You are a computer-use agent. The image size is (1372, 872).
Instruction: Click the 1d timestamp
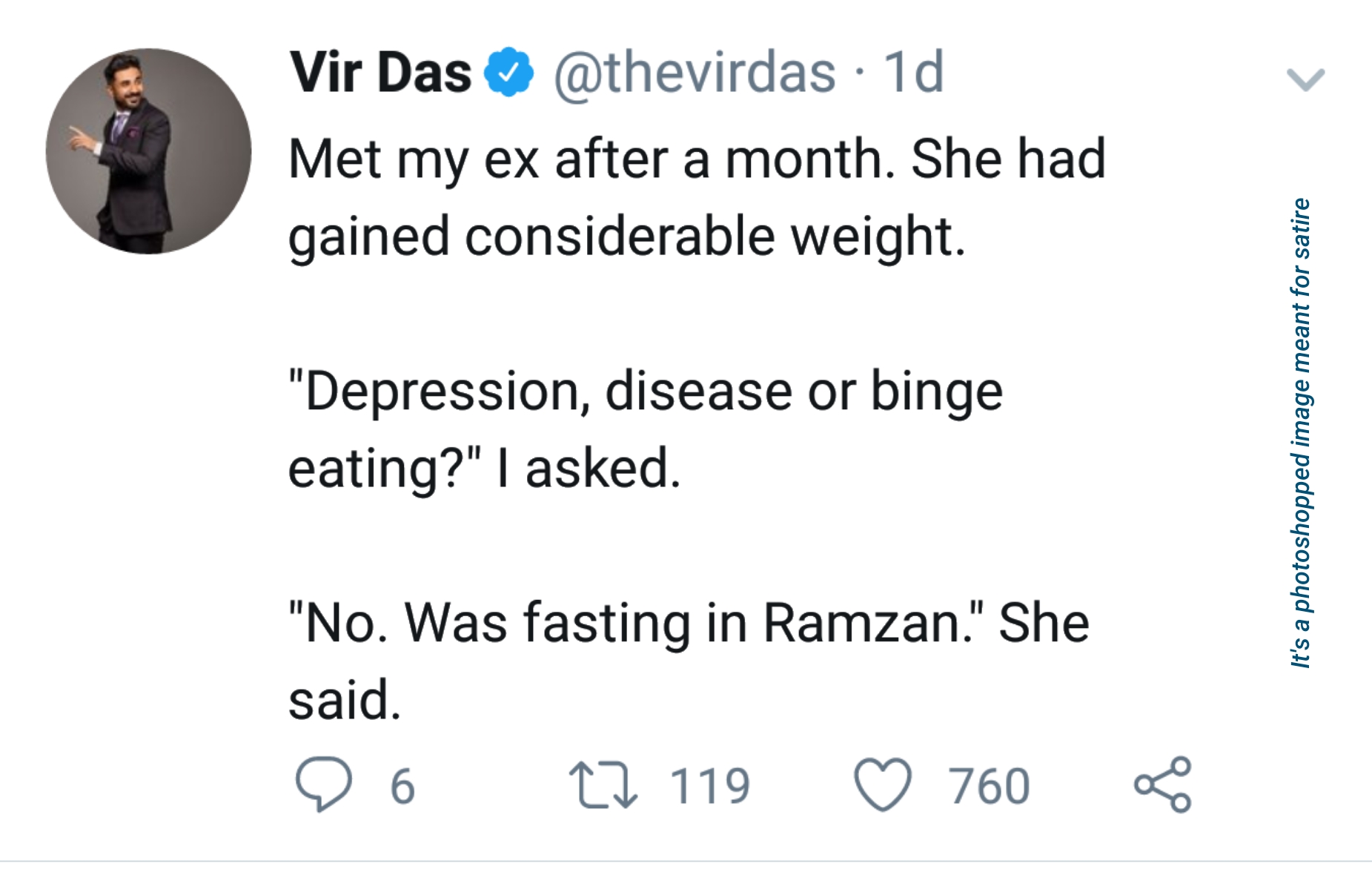pos(914,73)
